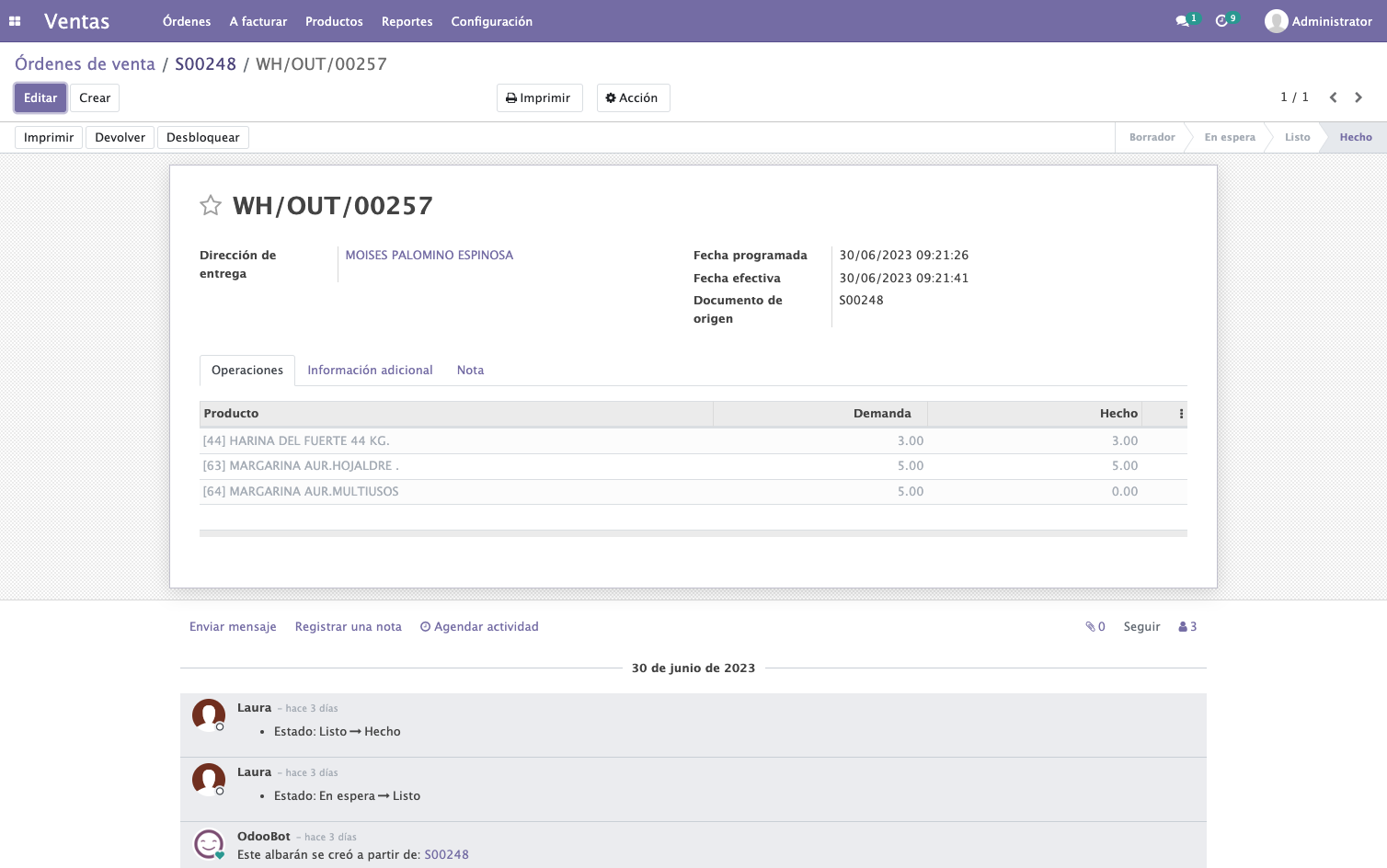Open followers list person icon

point(1187,627)
